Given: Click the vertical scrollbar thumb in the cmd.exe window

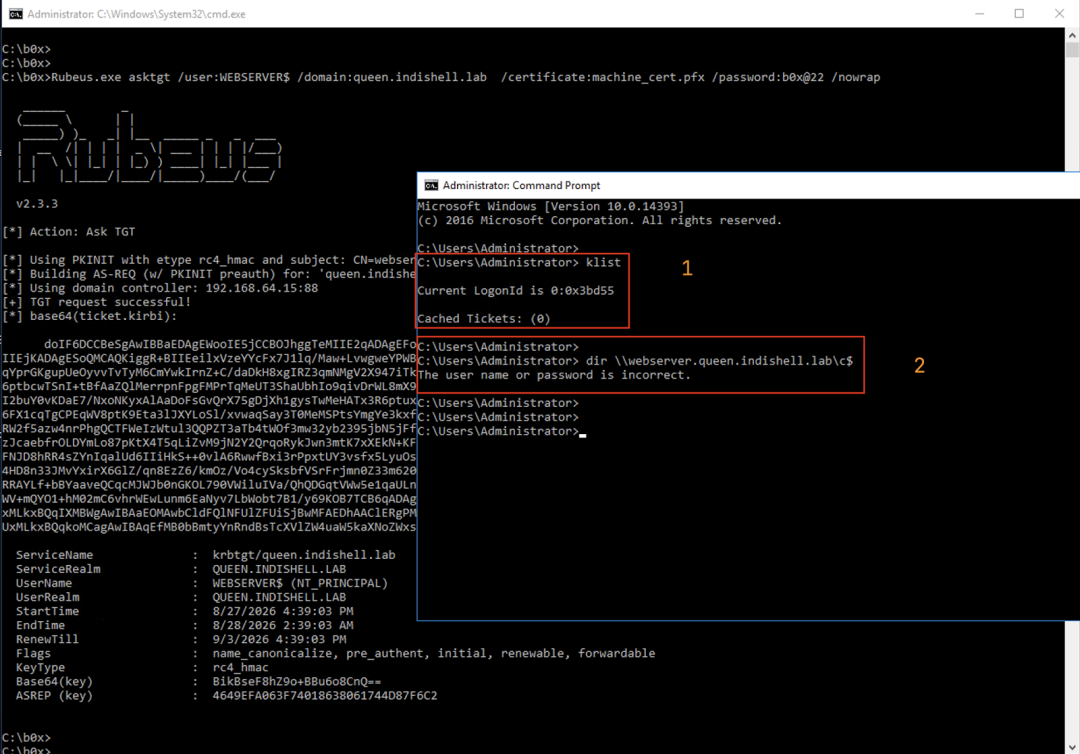Looking at the screenshot, I should coord(1072,50).
